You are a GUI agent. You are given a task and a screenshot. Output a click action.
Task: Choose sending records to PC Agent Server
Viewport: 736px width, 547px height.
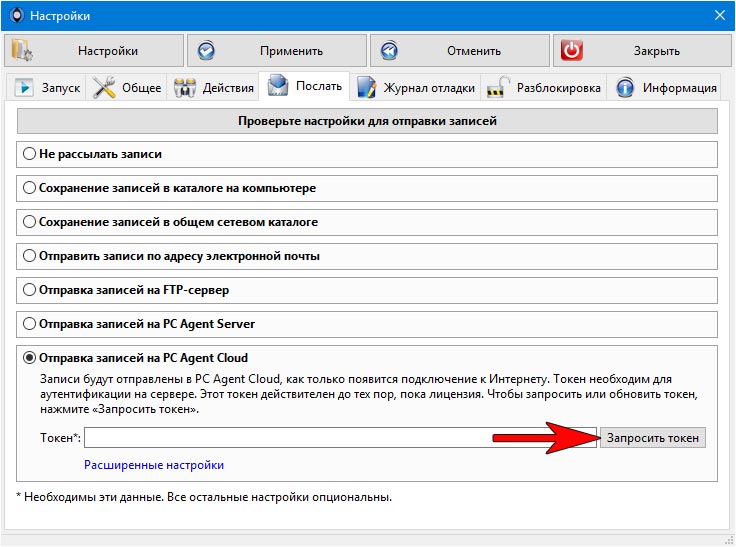click(x=30, y=324)
